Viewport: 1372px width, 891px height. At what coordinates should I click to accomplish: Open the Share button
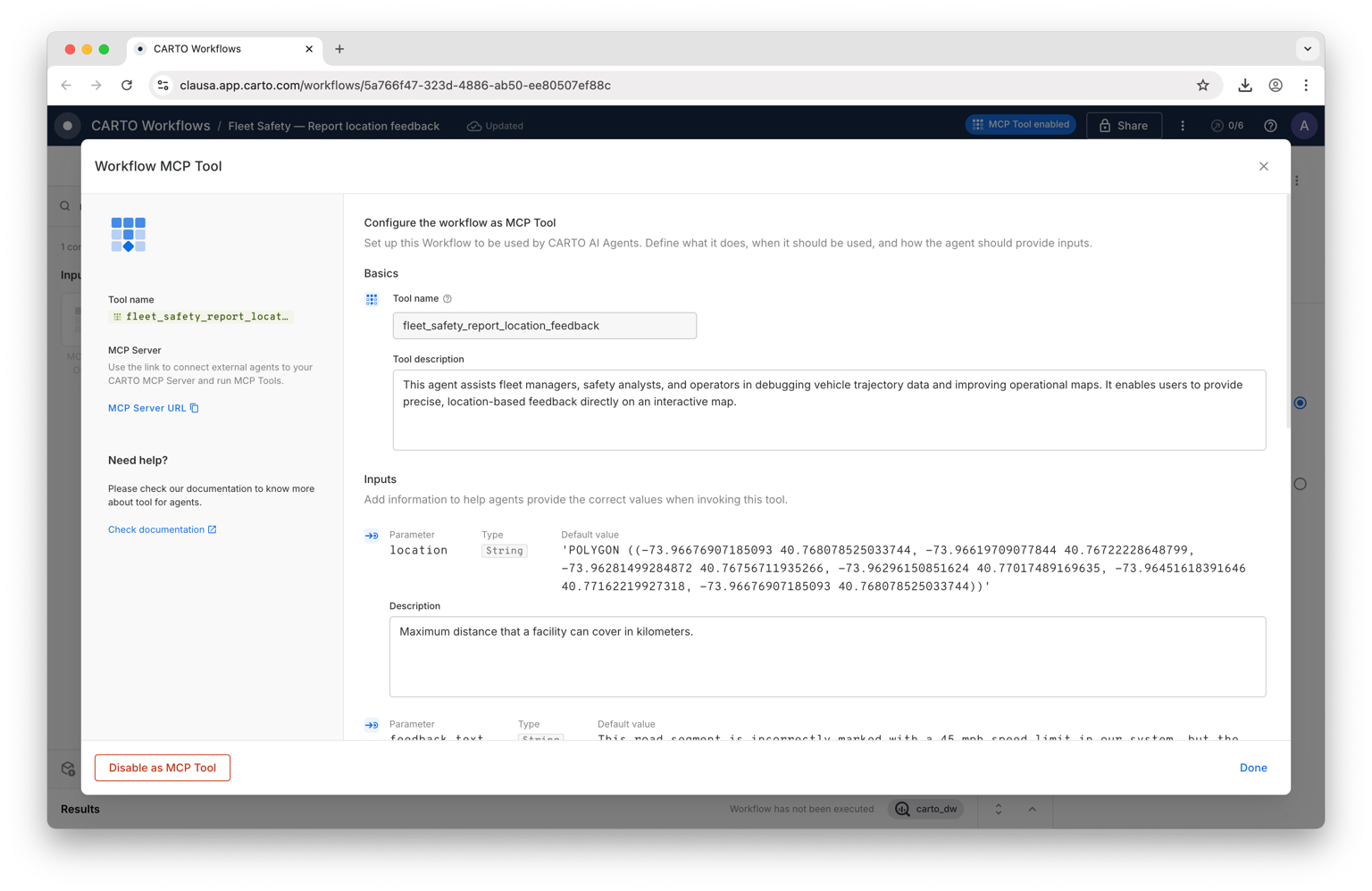pyautogui.click(x=1124, y=126)
